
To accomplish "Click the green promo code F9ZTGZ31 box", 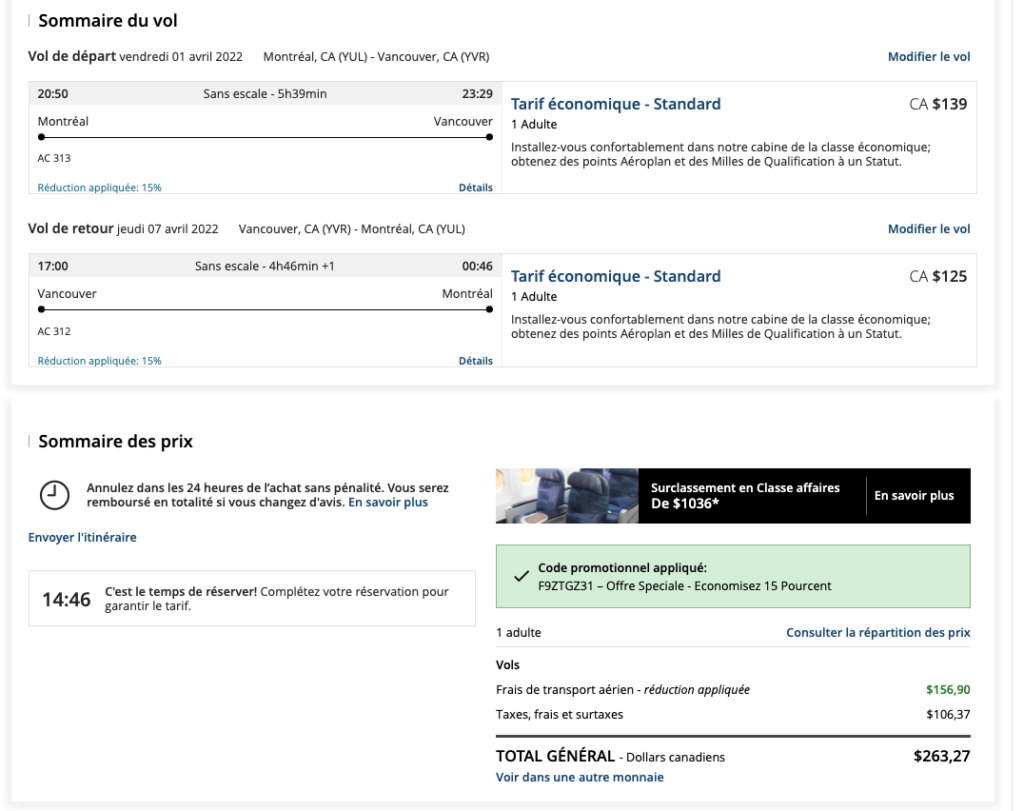I will click(732, 576).
